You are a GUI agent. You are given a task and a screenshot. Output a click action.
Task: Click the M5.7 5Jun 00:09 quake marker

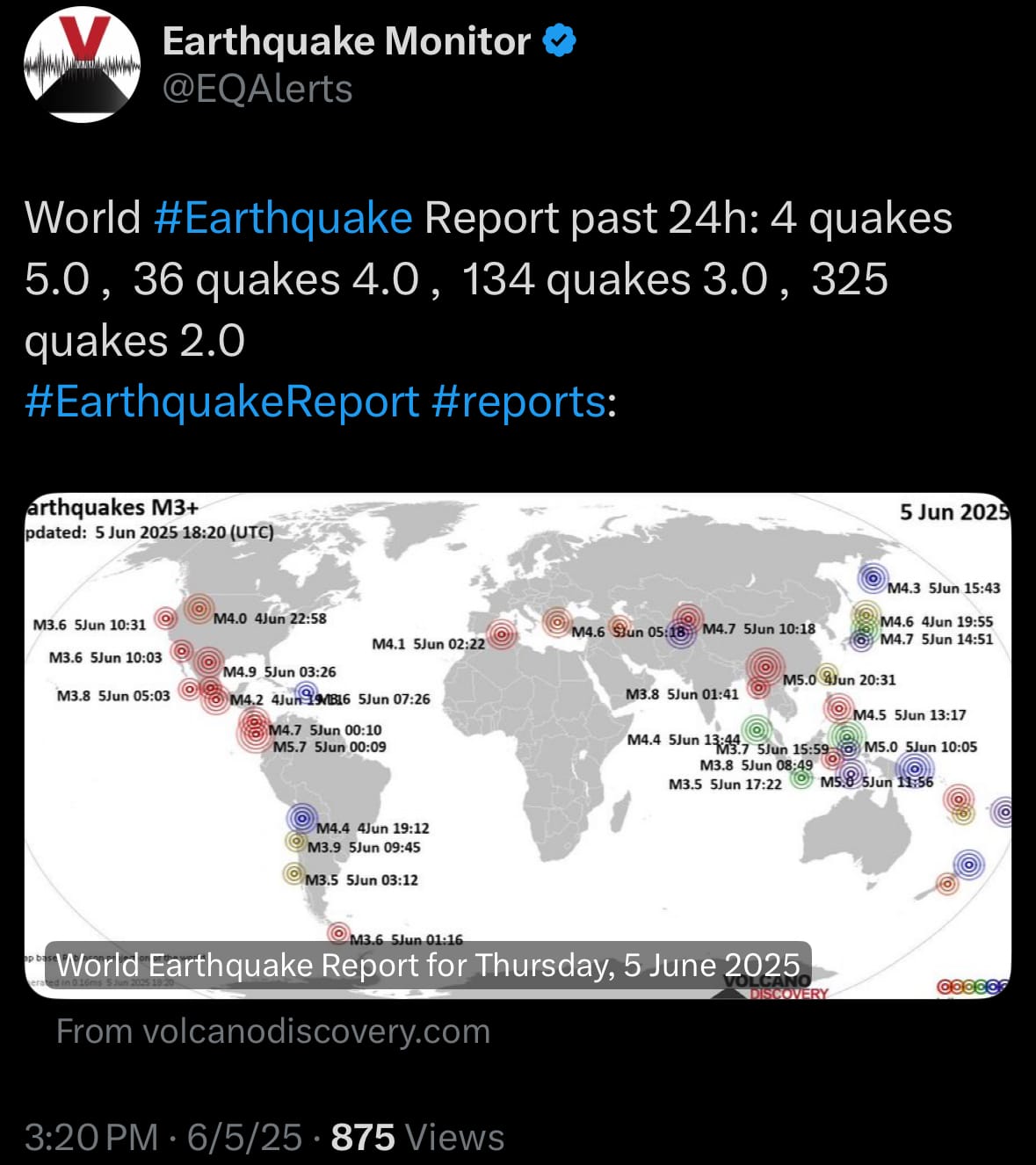(x=254, y=734)
